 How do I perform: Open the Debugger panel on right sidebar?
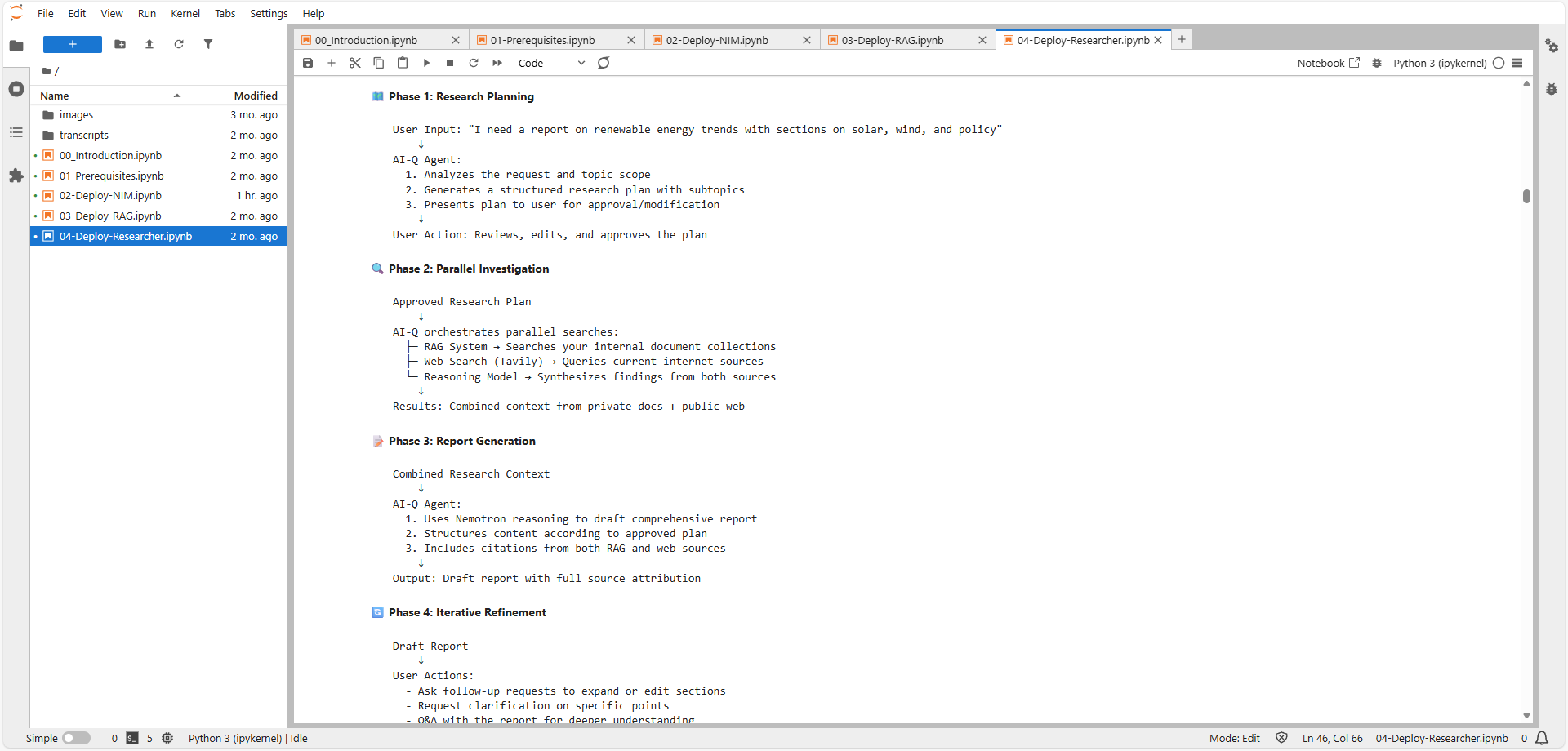click(x=1552, y=89)
